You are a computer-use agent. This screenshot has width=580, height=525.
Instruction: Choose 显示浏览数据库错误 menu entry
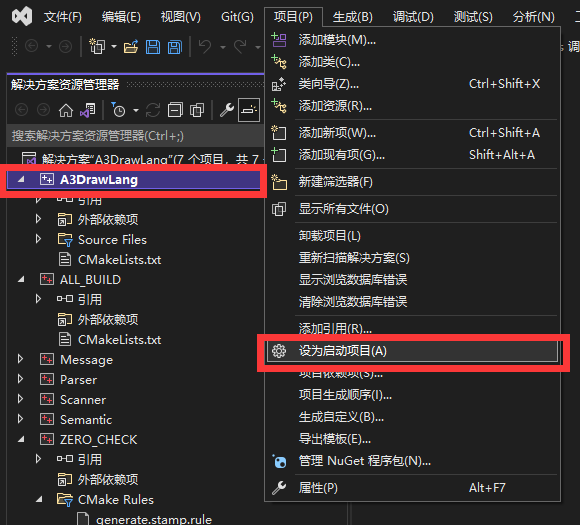[x=412, y=280]
